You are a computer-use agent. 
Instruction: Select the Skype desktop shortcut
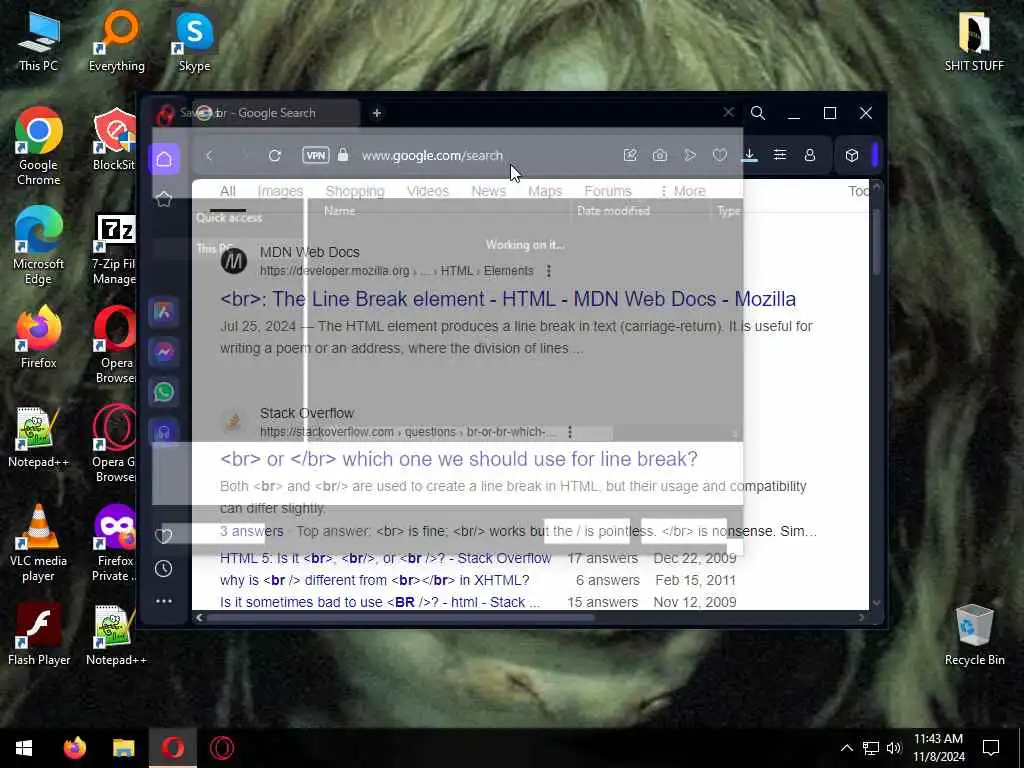[x=194, y=42]
